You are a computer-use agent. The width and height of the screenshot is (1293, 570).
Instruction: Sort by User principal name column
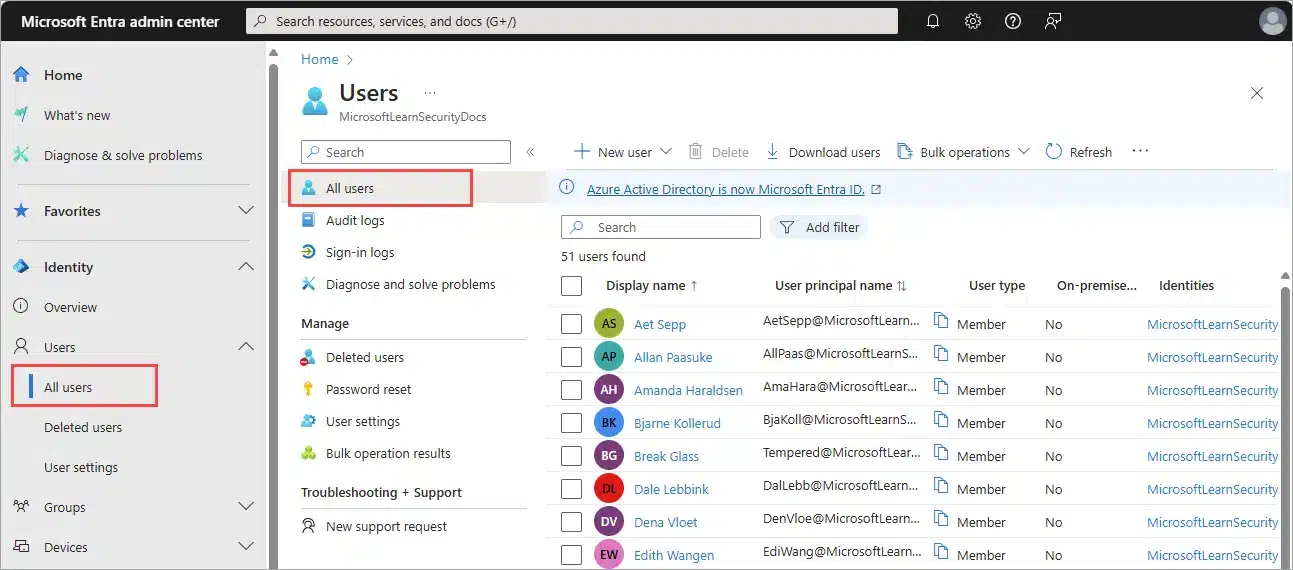[841, 285]
